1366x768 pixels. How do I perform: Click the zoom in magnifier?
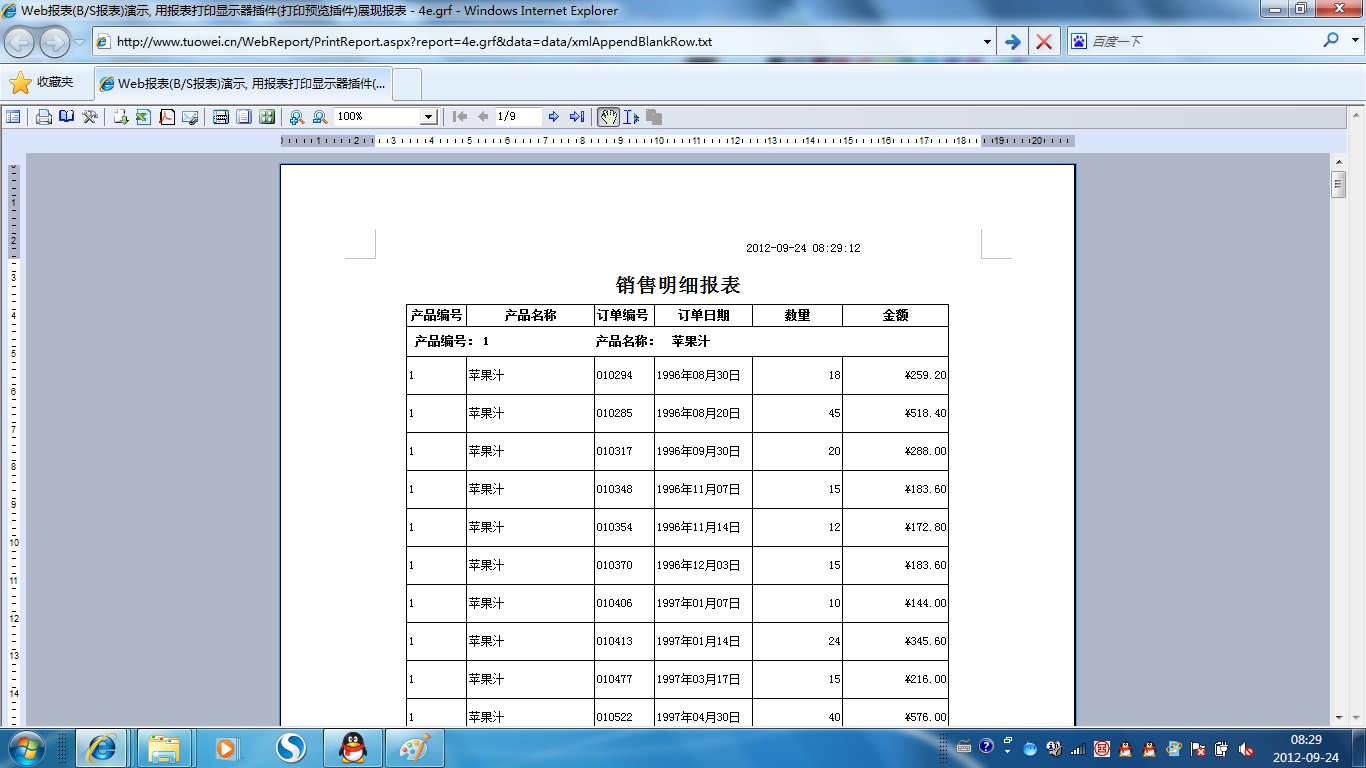click(297, 117)
